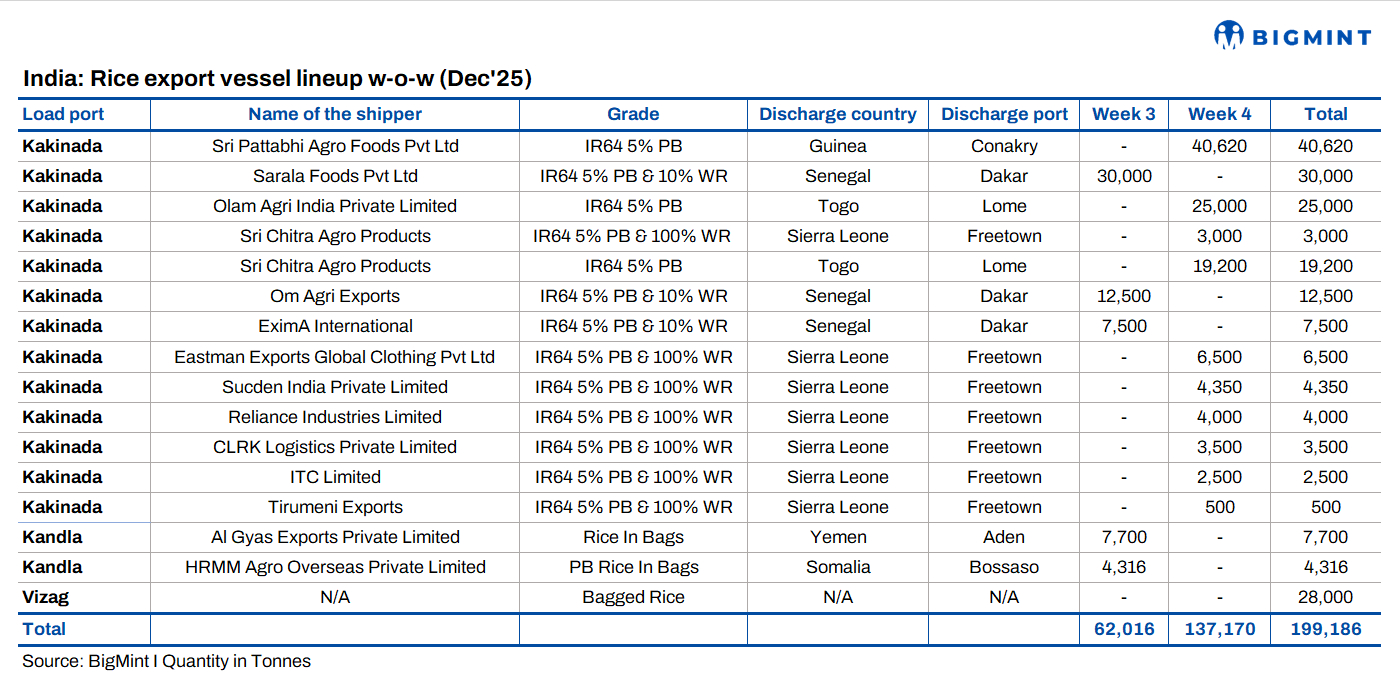The width and height of the screenshot is (1400, 700).
Task: Click the ITC Limited shipper cell
Action: click(335, 477)
